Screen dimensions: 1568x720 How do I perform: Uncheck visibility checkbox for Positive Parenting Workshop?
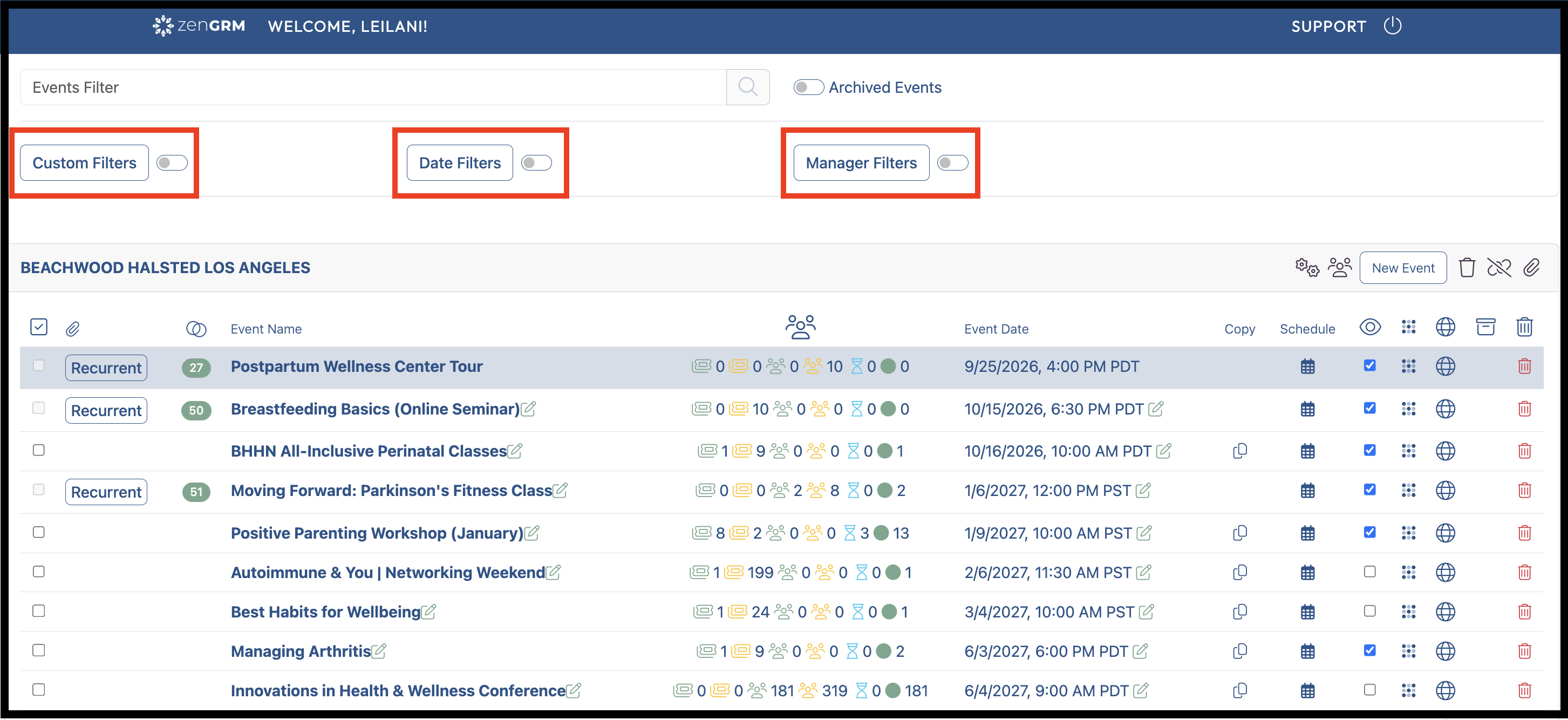coord(1369,532)
